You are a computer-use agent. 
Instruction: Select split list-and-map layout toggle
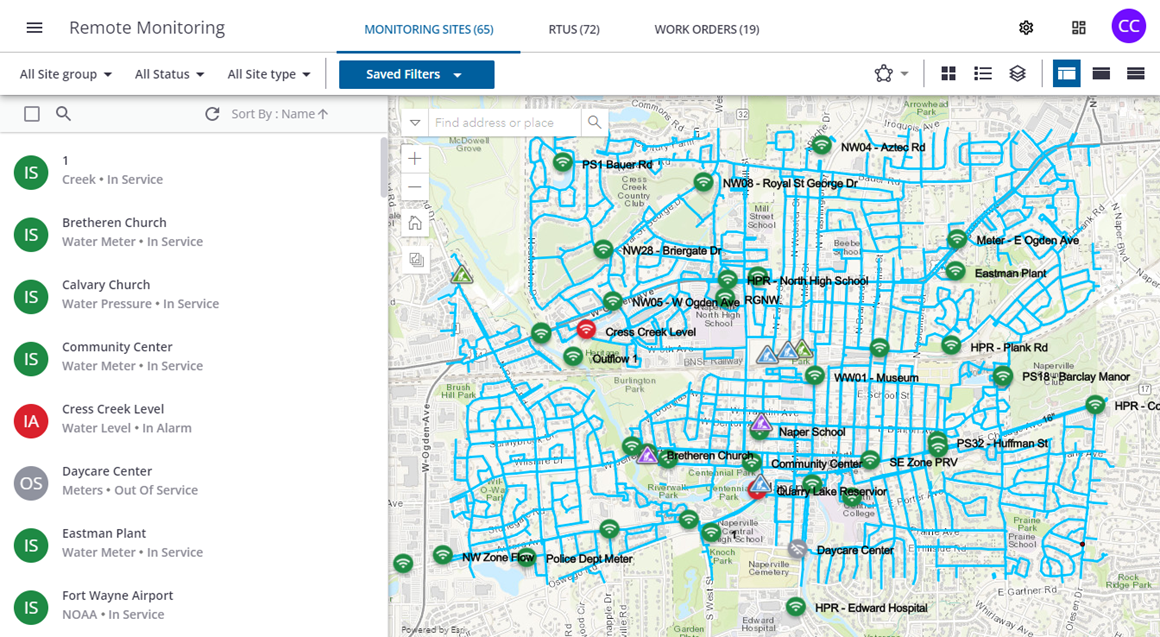click(1066, 73)
